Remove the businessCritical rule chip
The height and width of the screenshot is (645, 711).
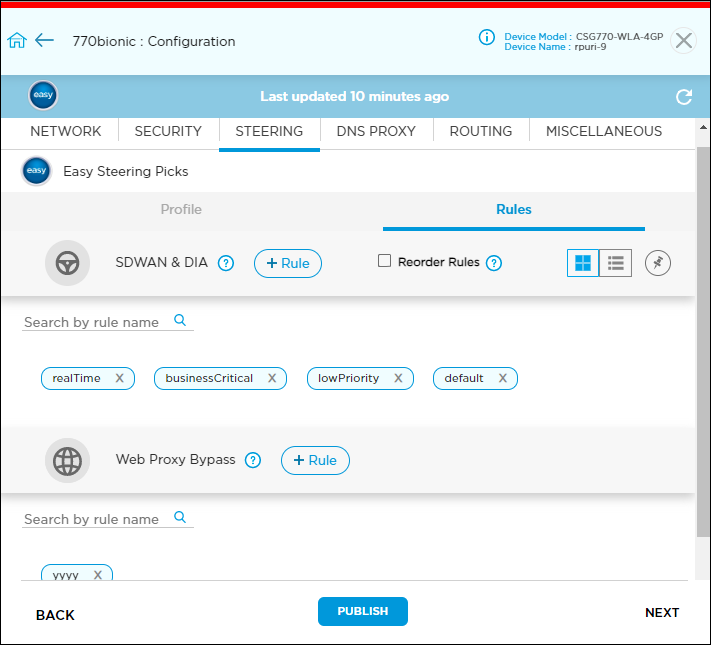[272, 378]
